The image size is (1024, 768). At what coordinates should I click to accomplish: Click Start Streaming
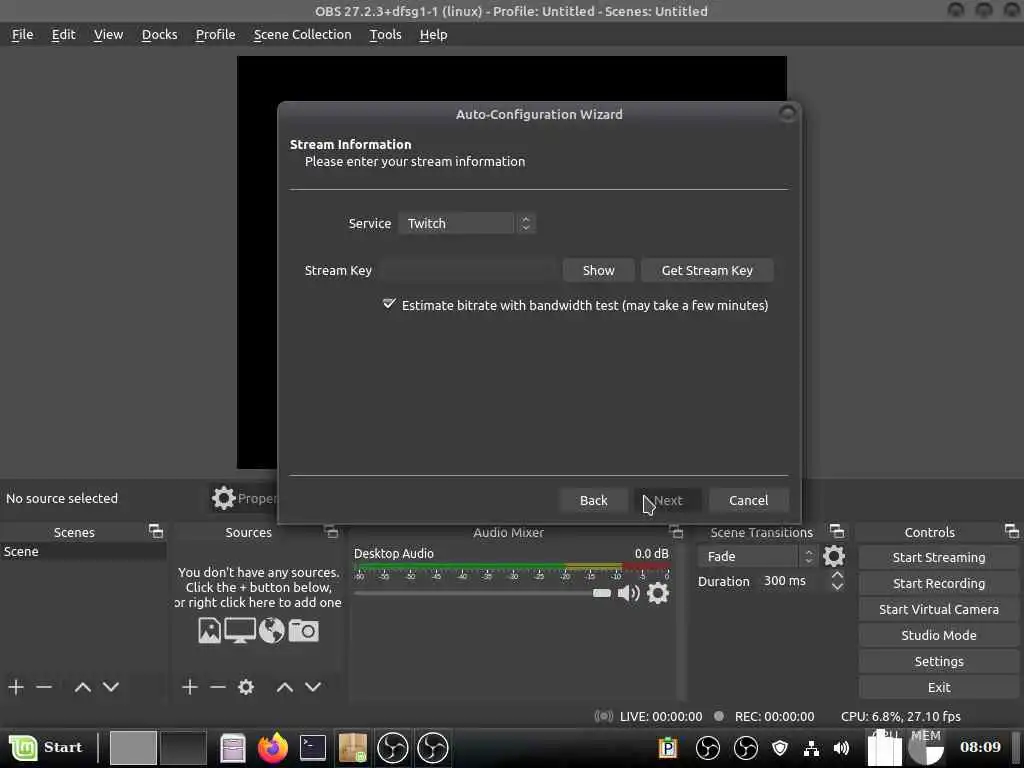938,557
